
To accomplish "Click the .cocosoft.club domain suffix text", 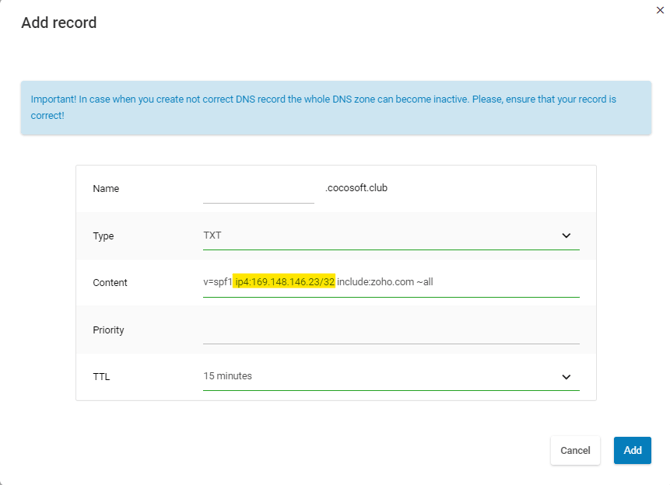I will pyautogui.click(x=356, y=188).
